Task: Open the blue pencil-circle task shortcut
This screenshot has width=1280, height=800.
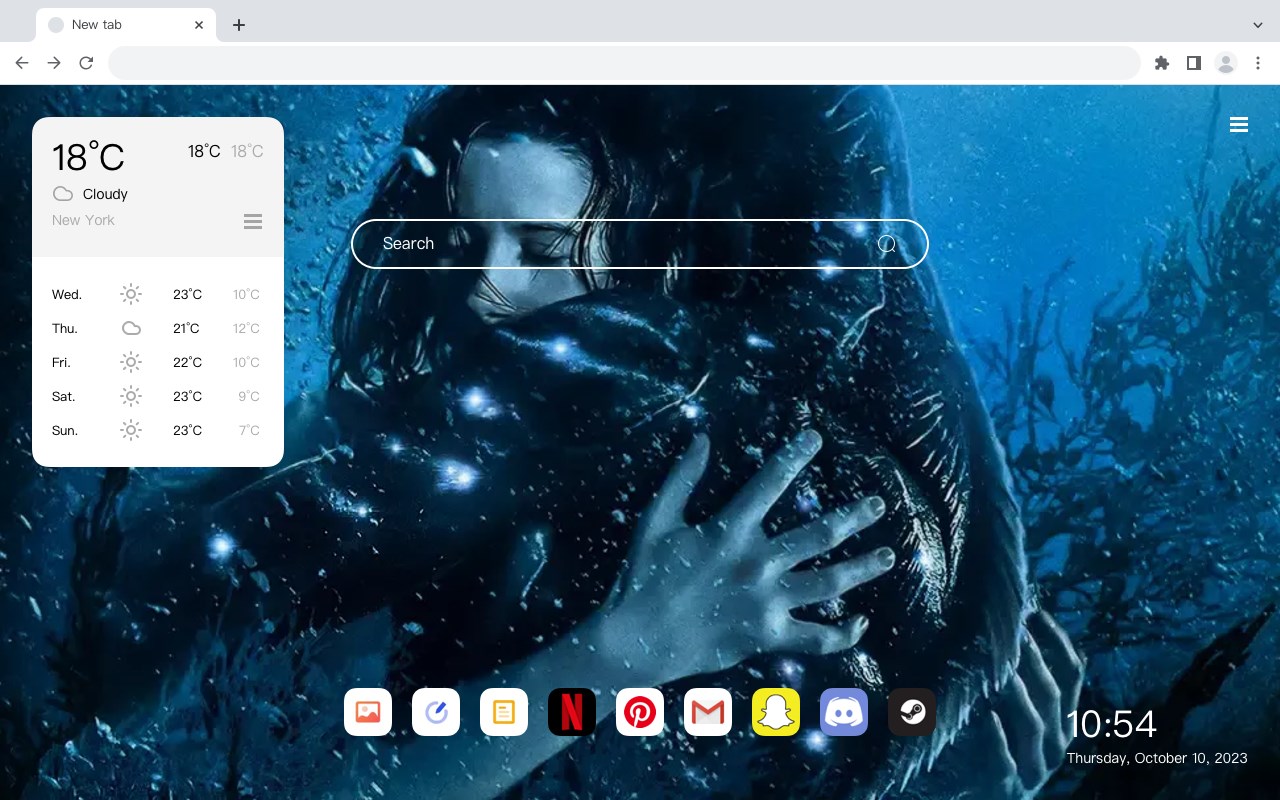Action: coord(436,712)
